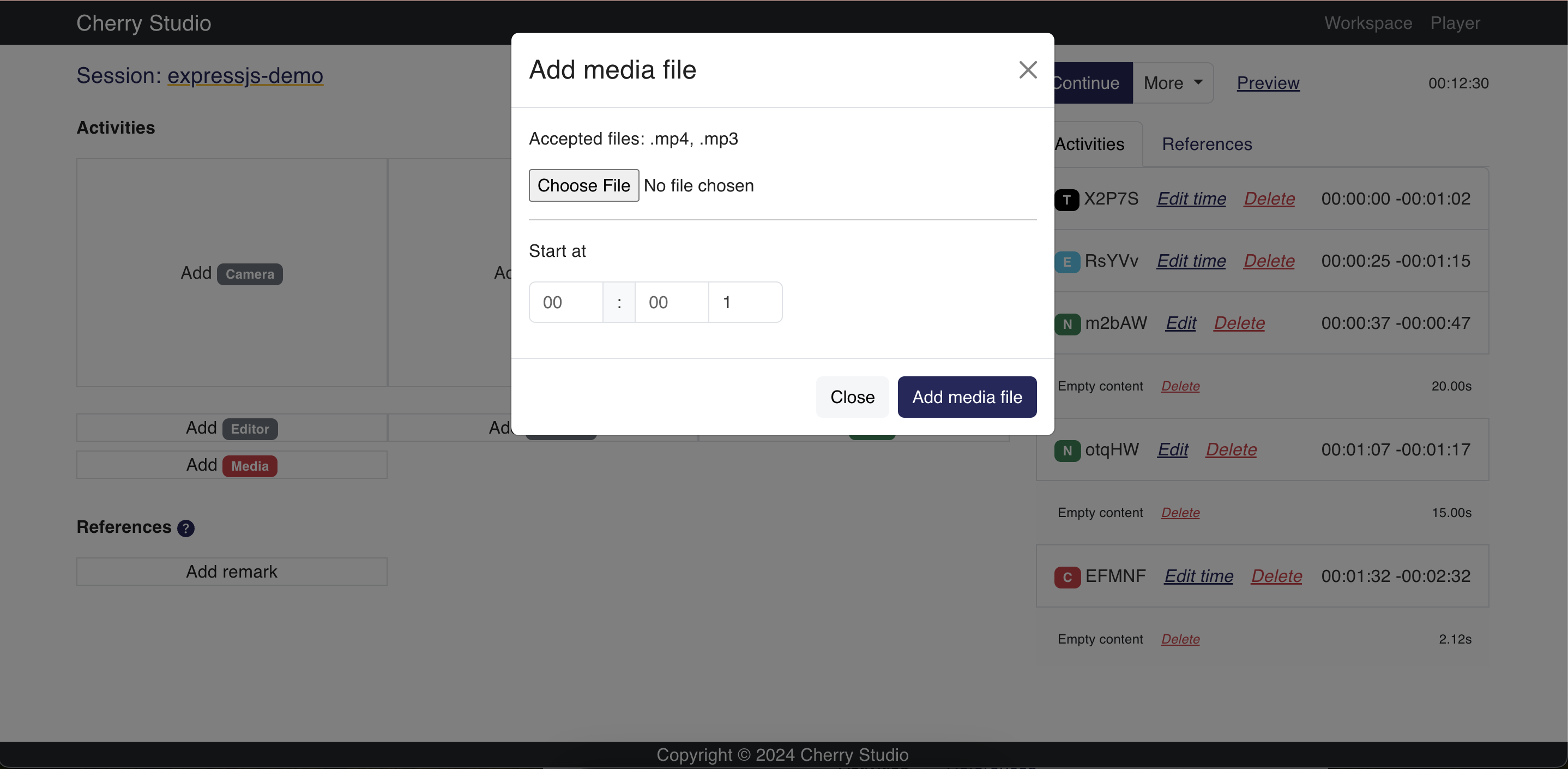Viewport: 1568px width, 769px height.
Task: Click the Close button in the dialog
Action: point(852,397)
